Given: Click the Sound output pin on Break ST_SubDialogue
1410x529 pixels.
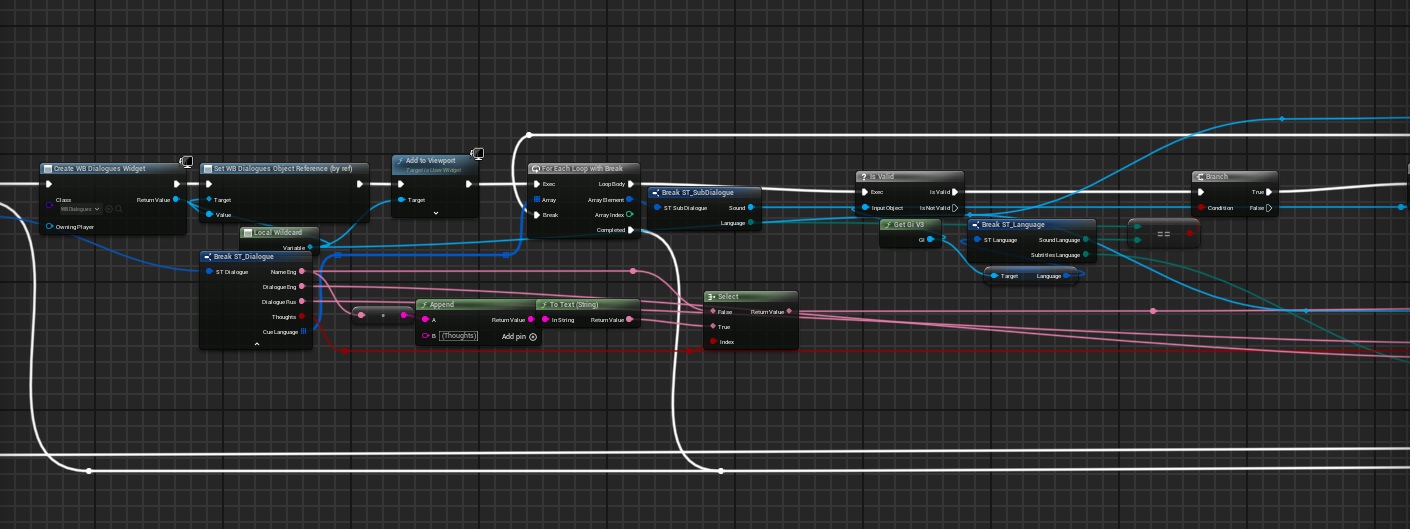Looking at the screenshot, I should pos(750,207).
